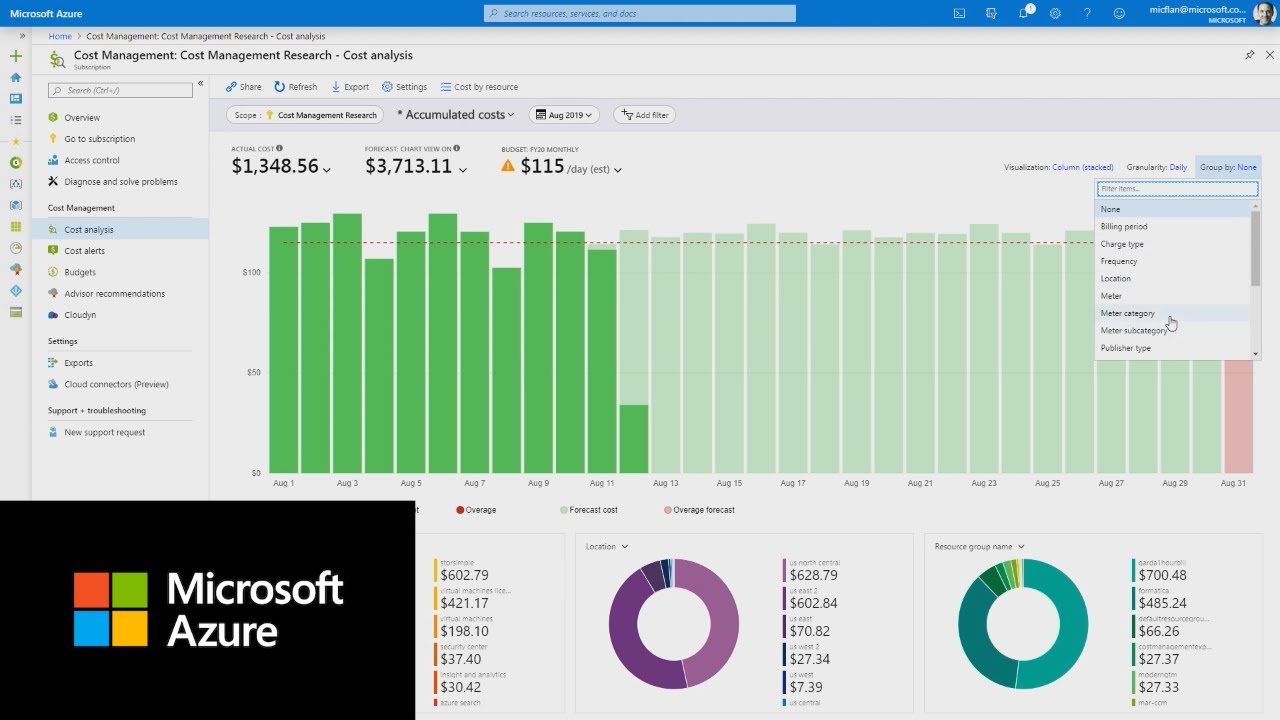The height and width of the screenshot is (720, 1280).
Task: Click the Group by: None selector
Action: point(1227,167)
